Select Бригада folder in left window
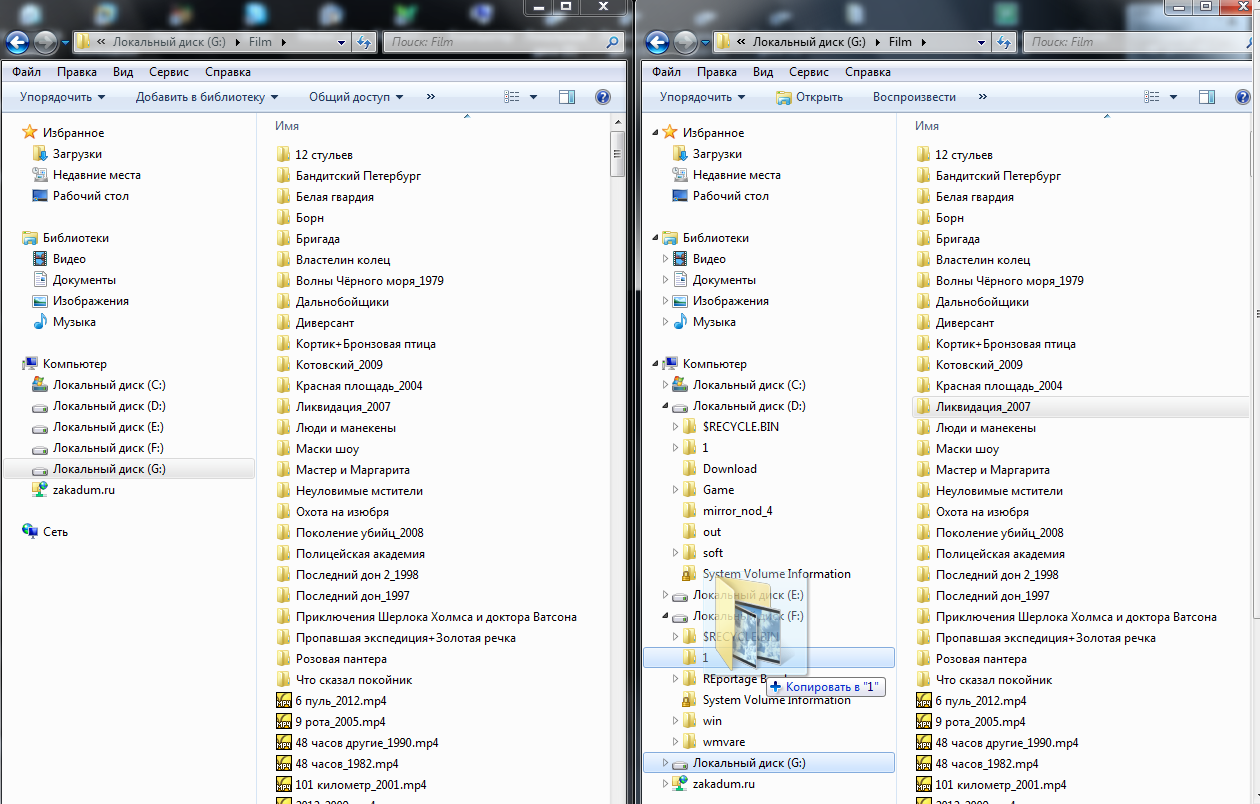Viewport: 1260px width, 804px height. [318, 239]
